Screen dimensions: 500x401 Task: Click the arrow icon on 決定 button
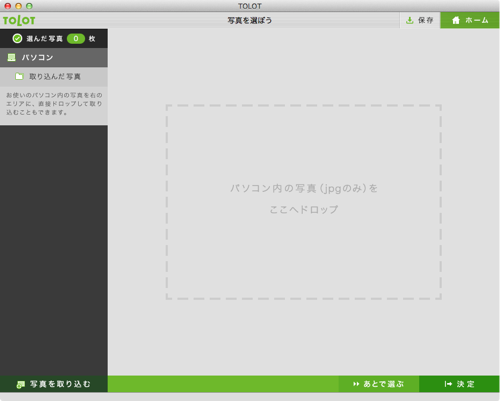coord(448,384)
